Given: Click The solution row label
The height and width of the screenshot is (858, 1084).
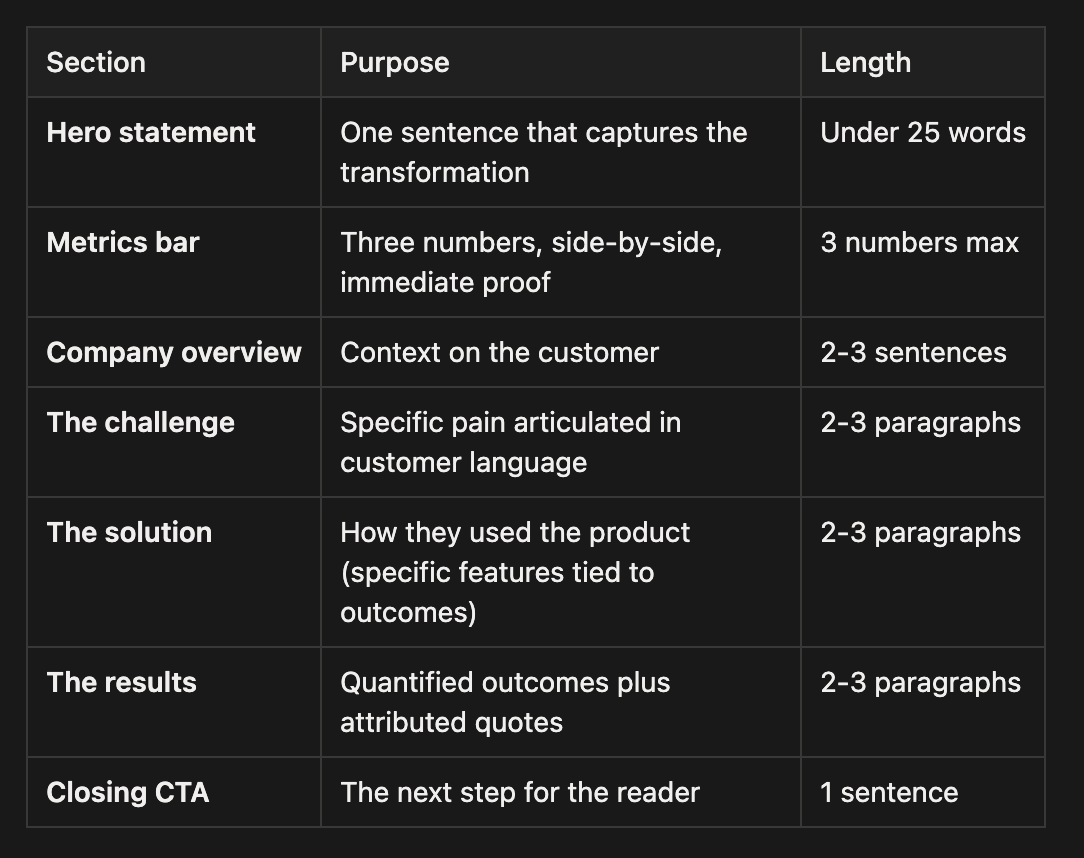Looking at the screenshot, I should pos(129,532).
